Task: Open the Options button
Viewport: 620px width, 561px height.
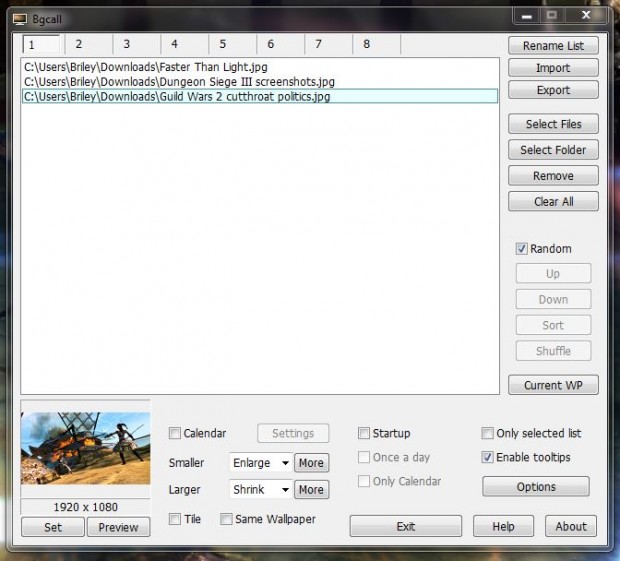Action: [x=536, y=487]
